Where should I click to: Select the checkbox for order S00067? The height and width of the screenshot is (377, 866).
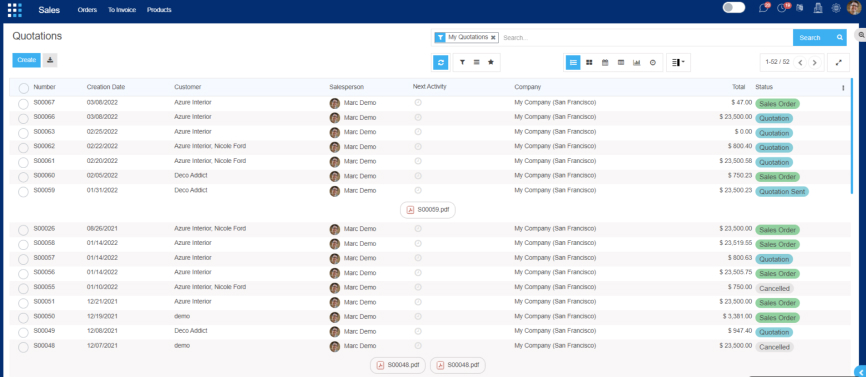[x=23, y=103]
